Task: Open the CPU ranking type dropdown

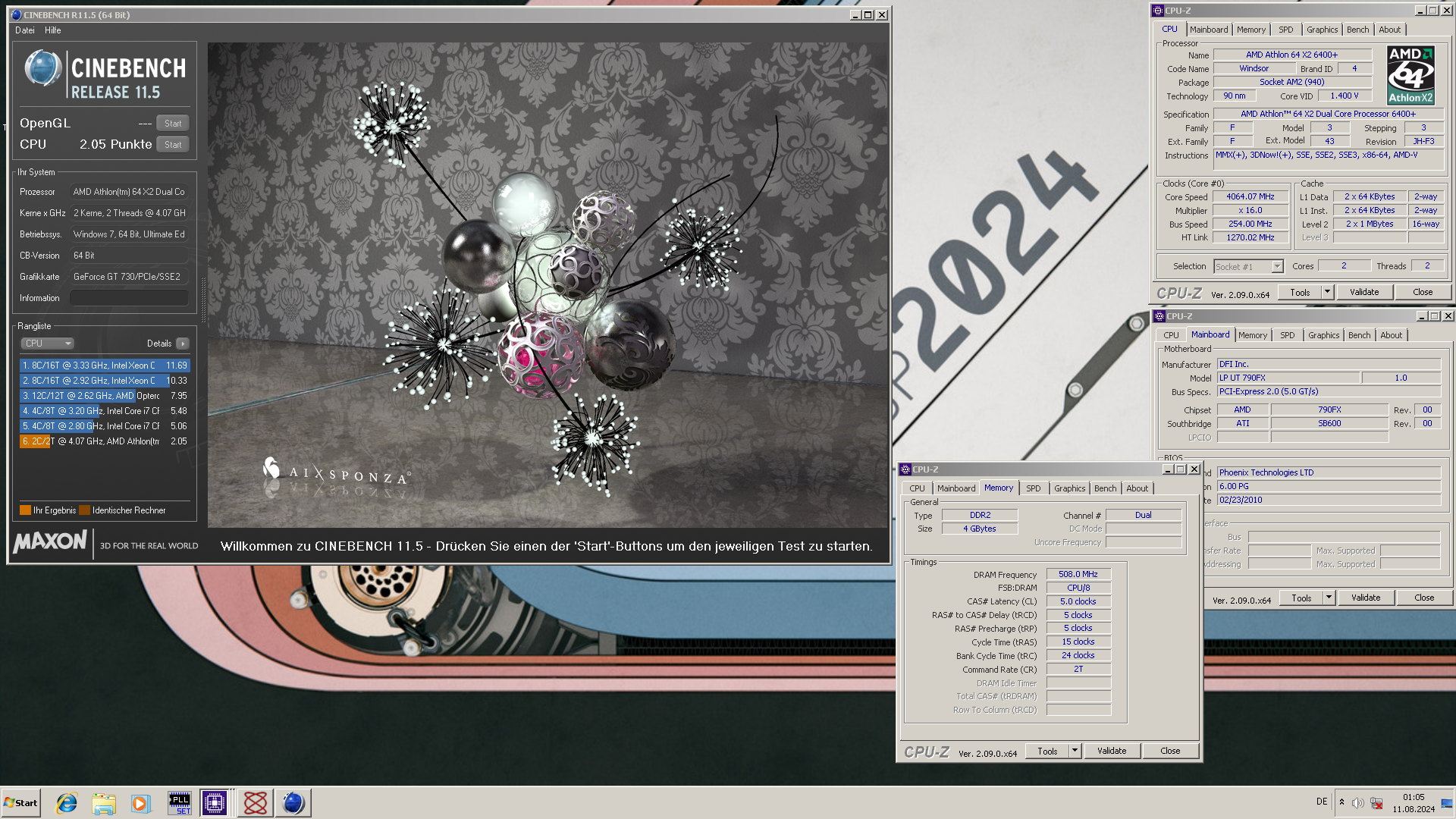Action: point(47,344)
